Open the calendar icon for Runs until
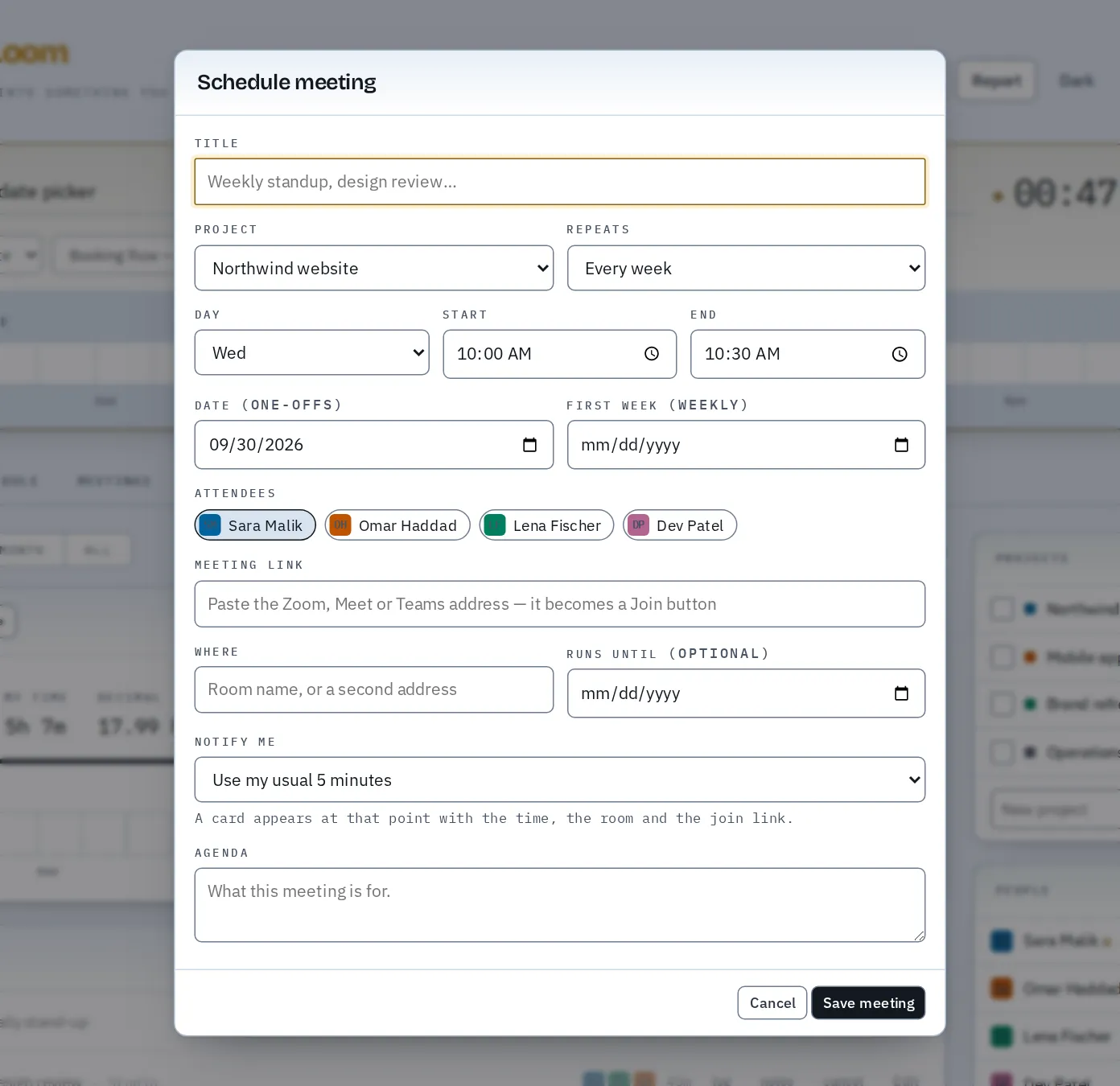The height and width of the screenshot is (1086, 1120). pos(901,693)
